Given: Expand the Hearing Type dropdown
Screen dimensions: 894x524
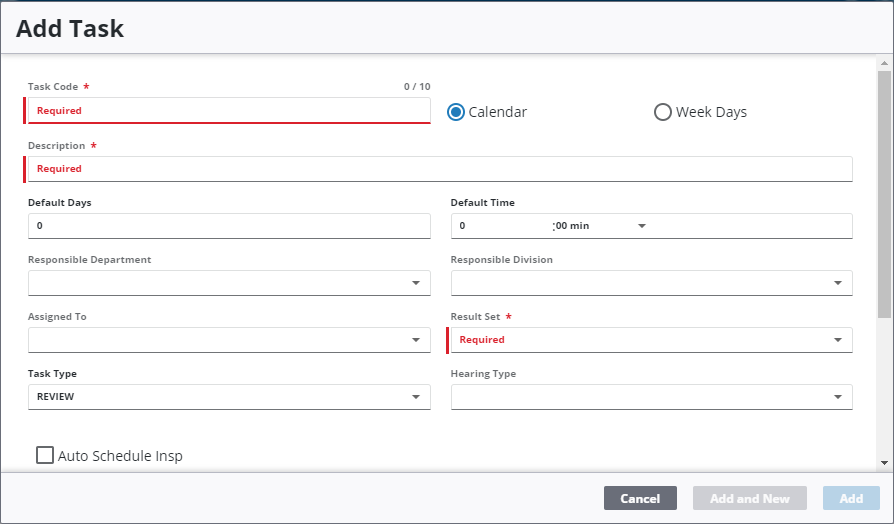Looking at the screenshot, I should pyautogui.click(x=838, y=397).
